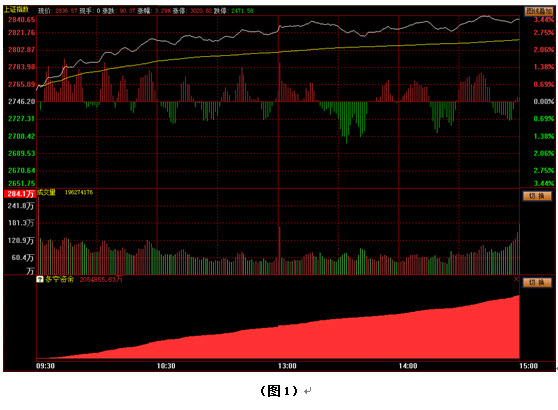Open the question-mark help icon beside 多空资金
This screenshot has width=558, height=410.
click(40, 279)
